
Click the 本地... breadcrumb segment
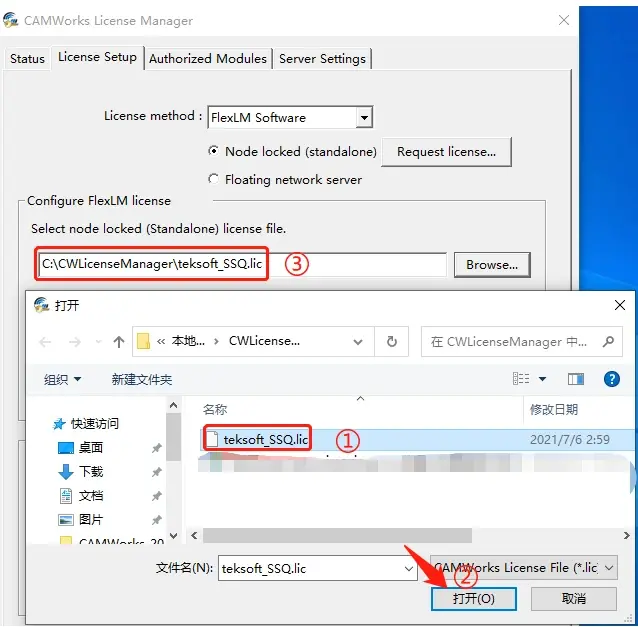tap(188, 341)
